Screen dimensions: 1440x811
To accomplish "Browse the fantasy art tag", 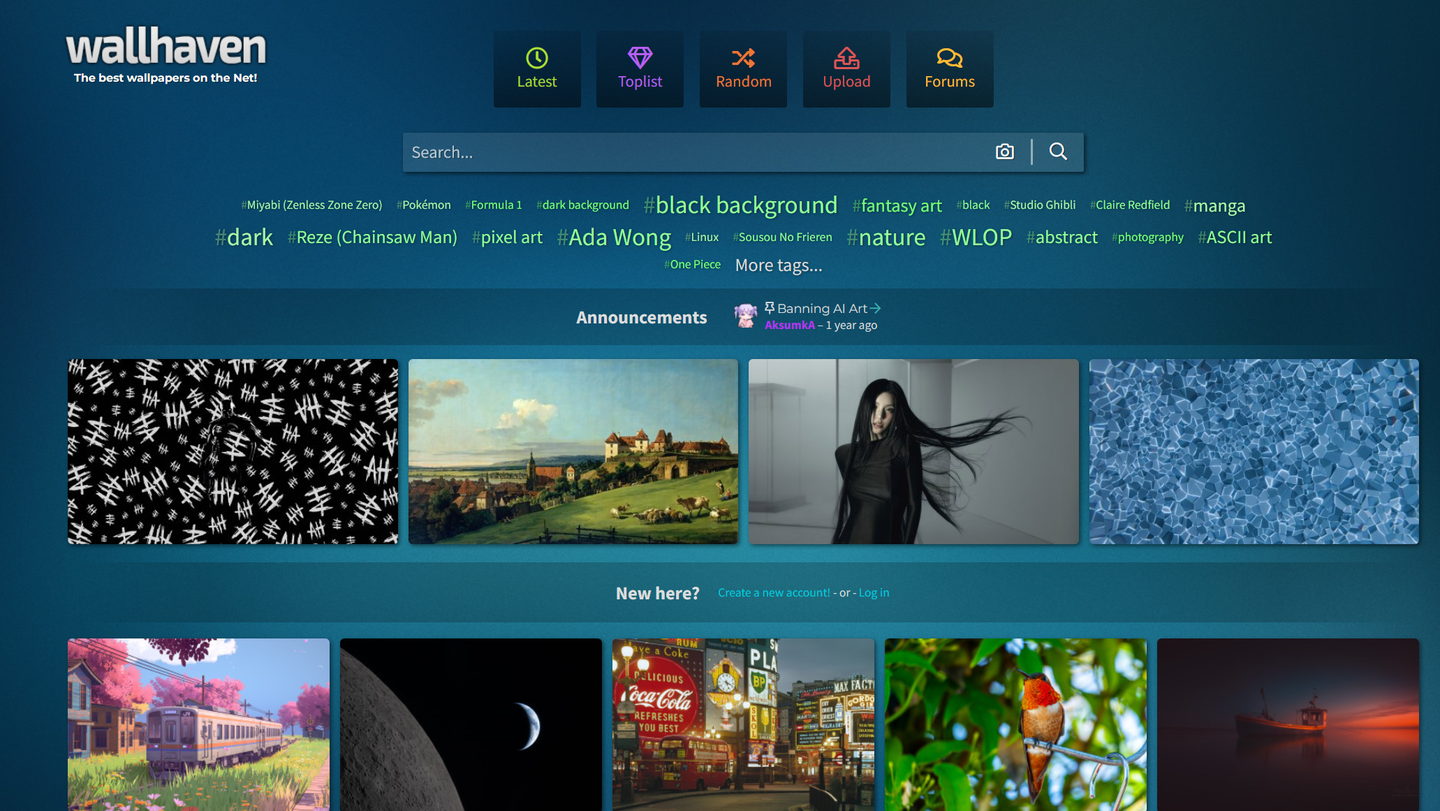I will [897, 205].
